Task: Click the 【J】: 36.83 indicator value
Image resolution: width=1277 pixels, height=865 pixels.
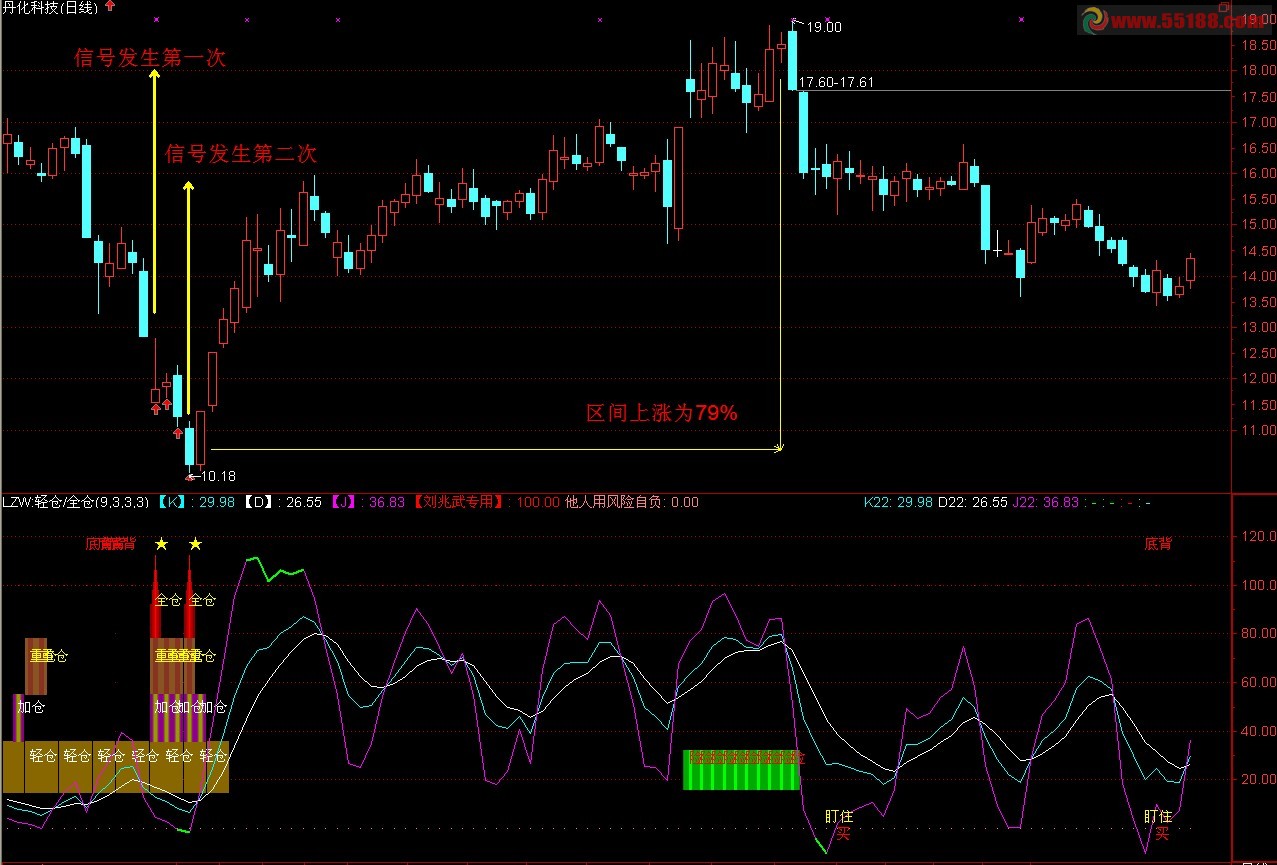Action: pos(367,502)
